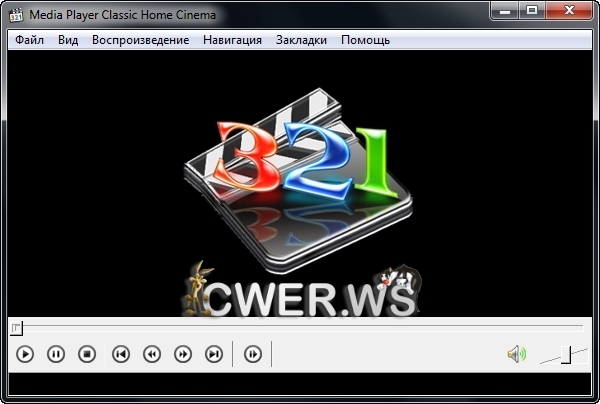Stop playback with the Stop button
This screenshot has width=600, height=404.
click(87, 354)
